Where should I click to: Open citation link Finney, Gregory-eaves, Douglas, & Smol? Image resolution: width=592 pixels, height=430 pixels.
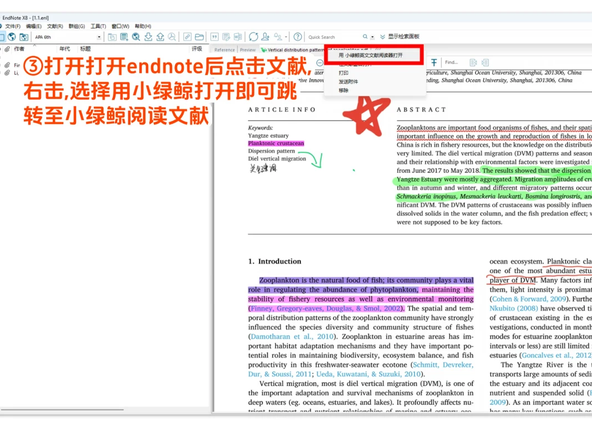click(325, 308)
